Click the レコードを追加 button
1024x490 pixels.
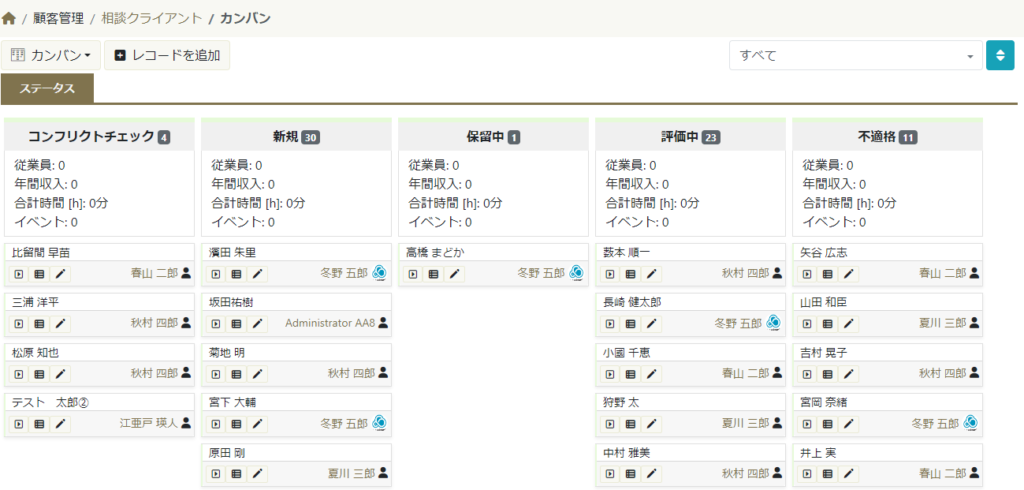[x=167, y=55]
